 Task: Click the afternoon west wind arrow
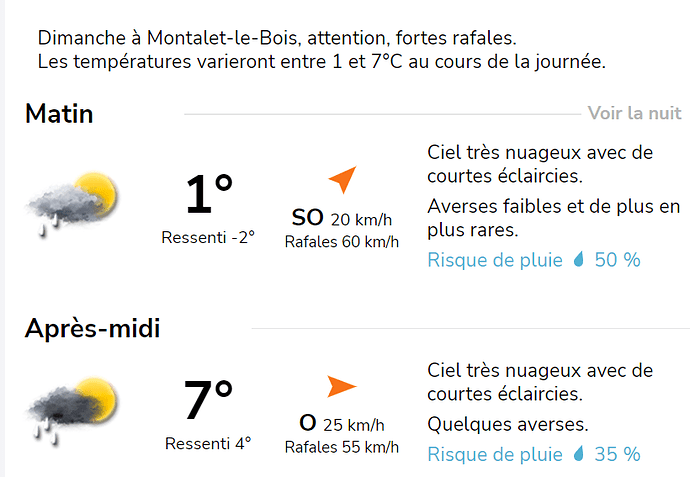pyautogui.click(x=341, y=386)
